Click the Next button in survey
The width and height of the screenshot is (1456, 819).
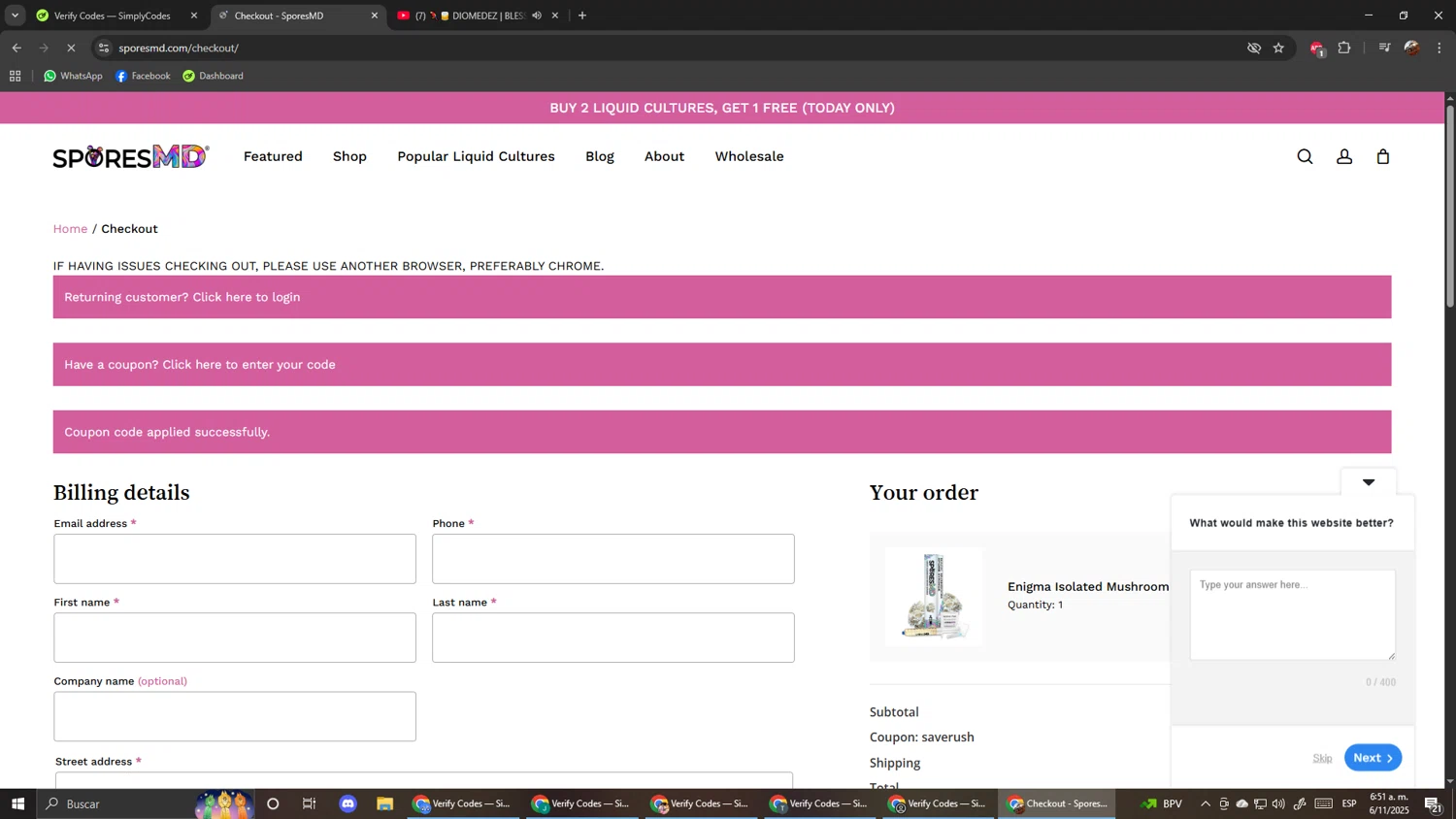1373,758
